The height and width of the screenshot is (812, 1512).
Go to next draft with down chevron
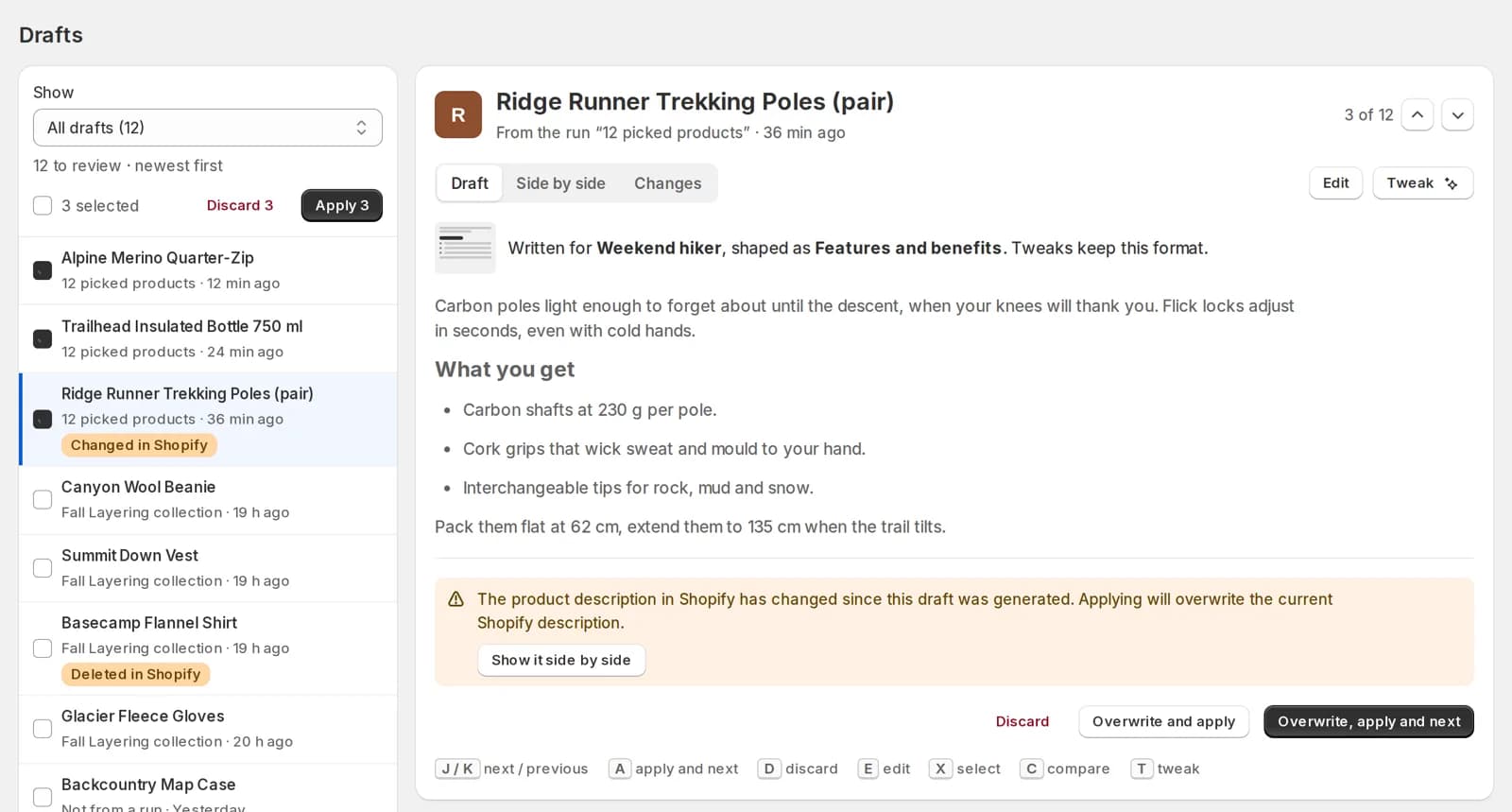pos(1458,114)
